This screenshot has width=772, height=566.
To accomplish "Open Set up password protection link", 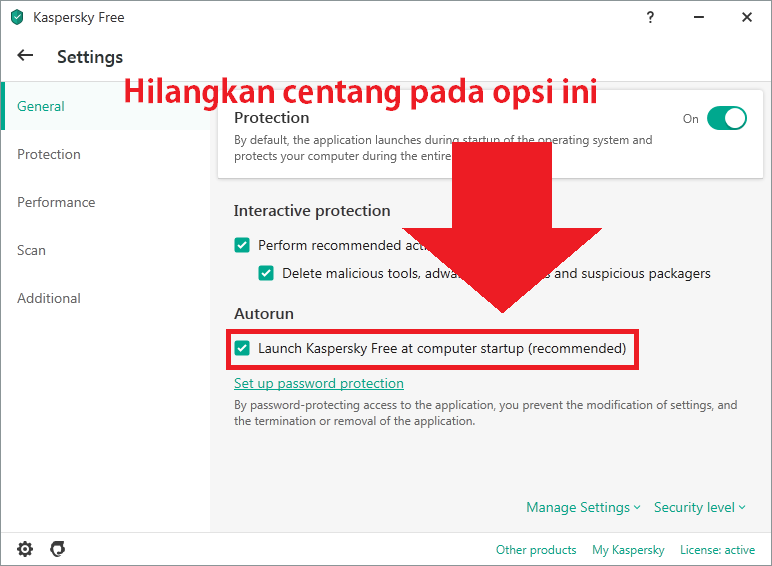I will point(319,383).
